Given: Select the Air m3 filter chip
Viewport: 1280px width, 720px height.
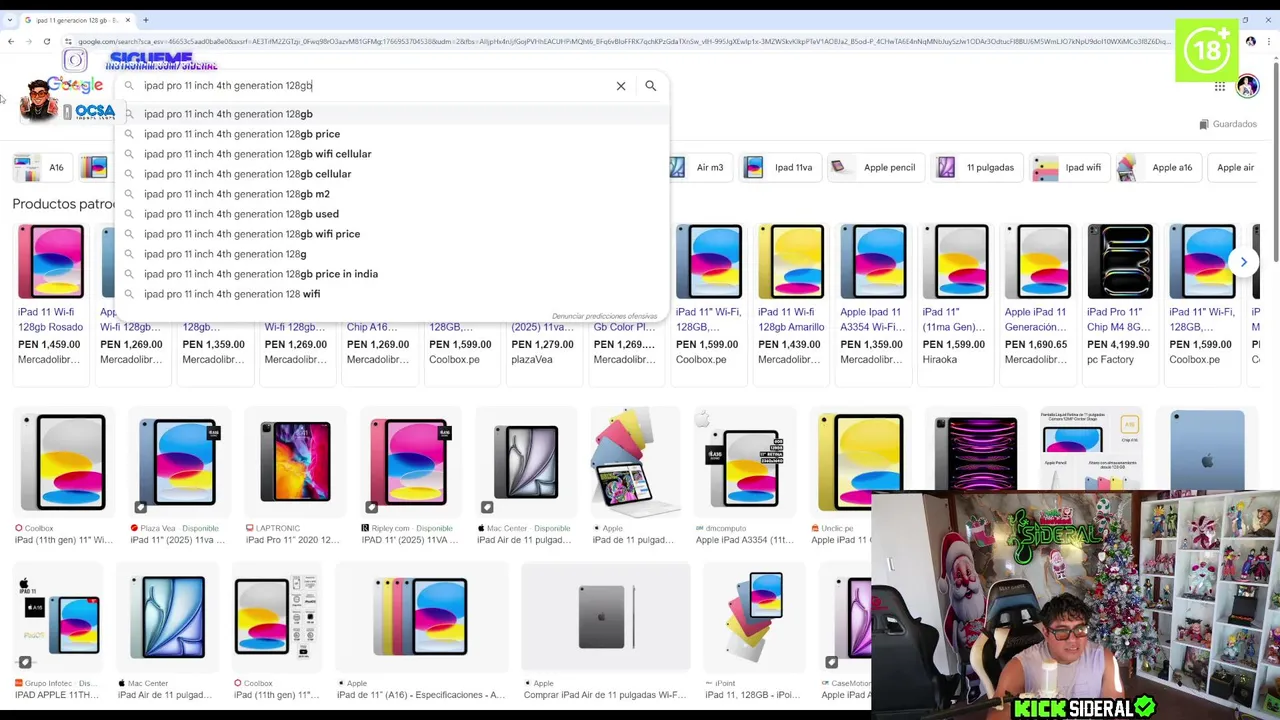Looking at the screenshot, I should click(700, 167).
